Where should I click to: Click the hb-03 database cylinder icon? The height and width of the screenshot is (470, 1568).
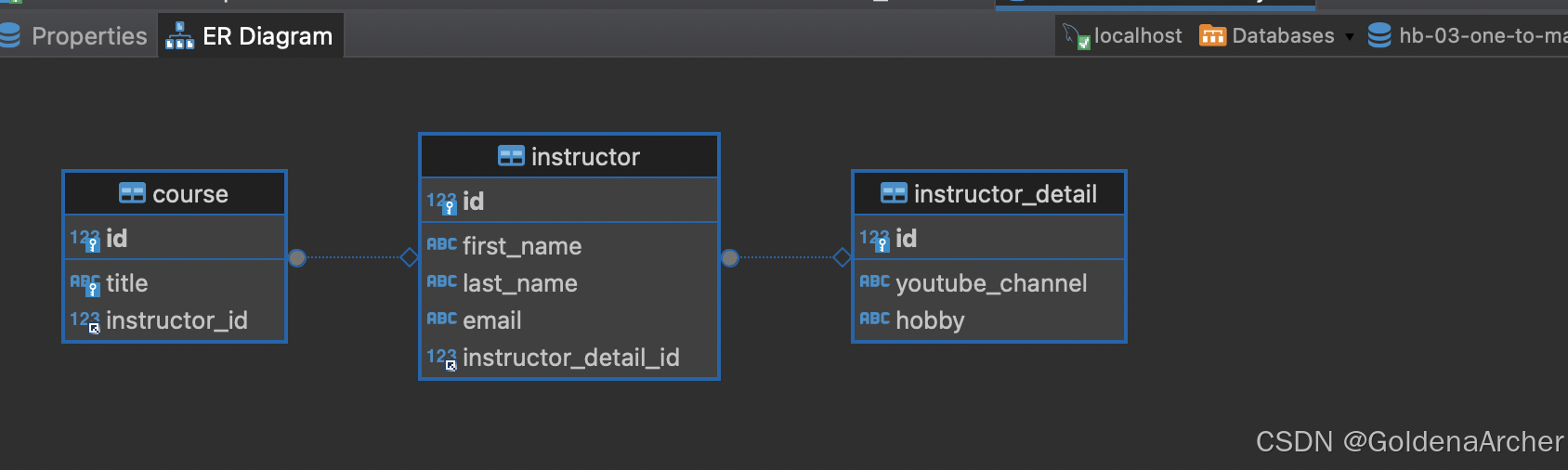click(1379, 35)
